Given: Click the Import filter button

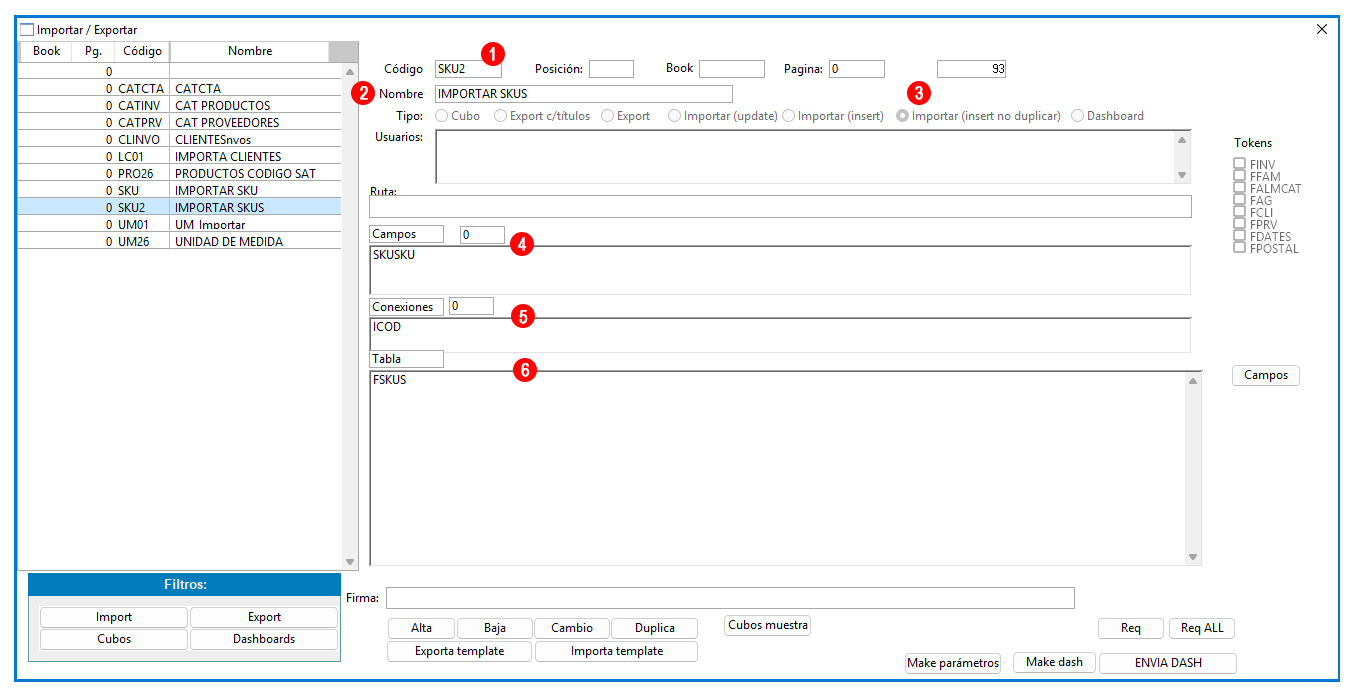Looking at the screenshot, I should [114, 617].
